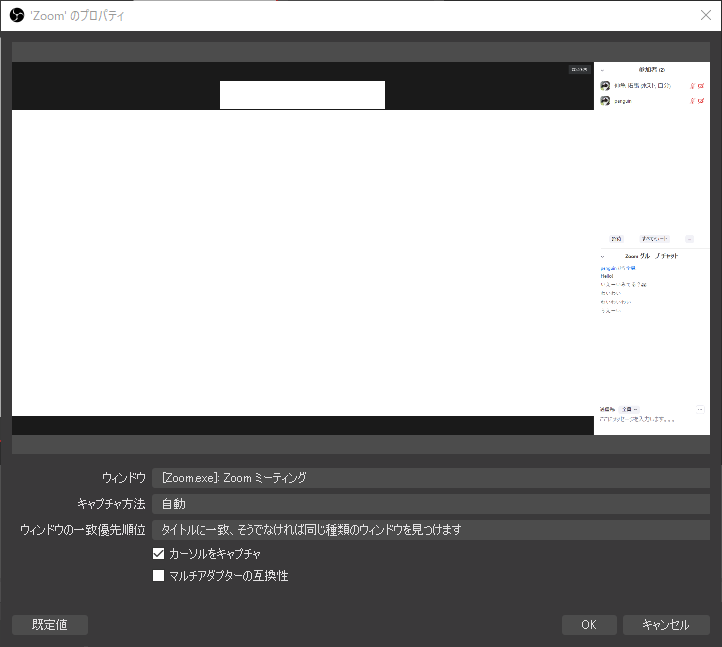Click the first participant avatar in the preview
Viewport: 722px width, 647px height.
click(605, 86)
